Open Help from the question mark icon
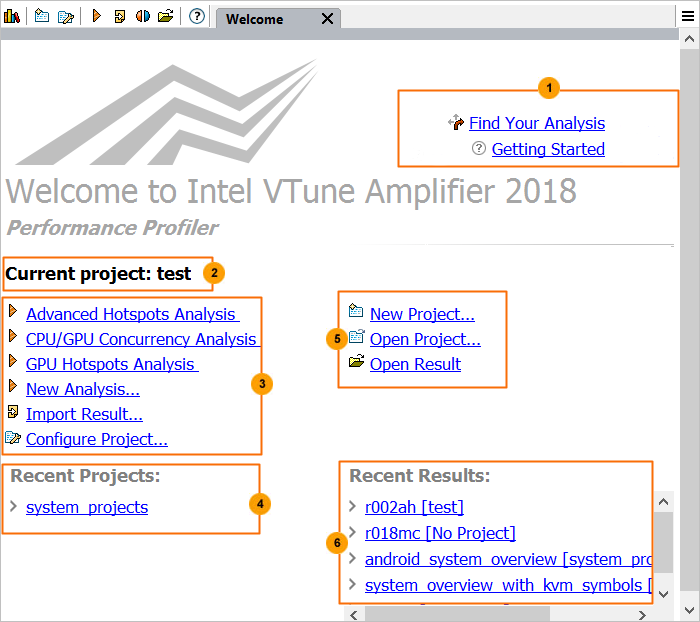This screenshot has height=622, width=700. click(197, 16)
